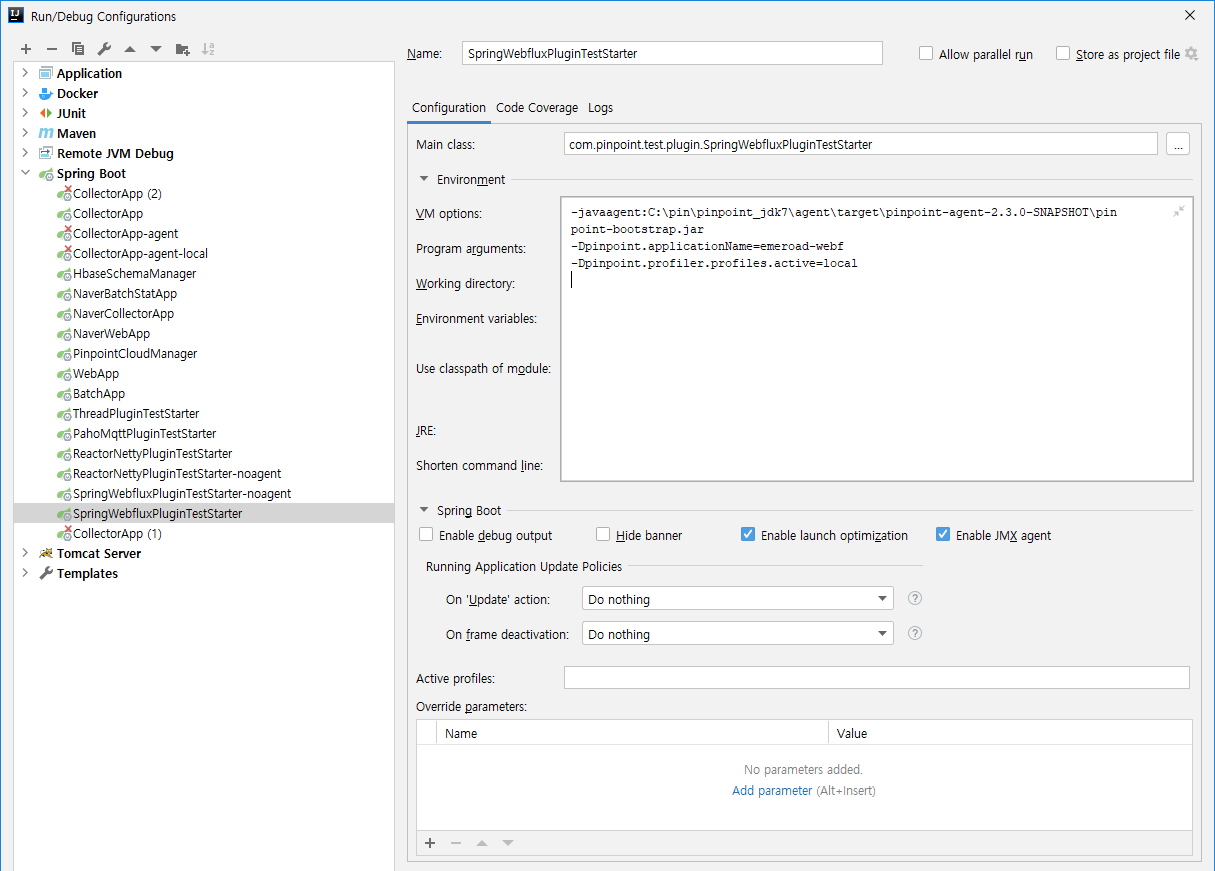Move the configuration up
The height and width of the screenshot is (871, 1215).
[129, 48]
